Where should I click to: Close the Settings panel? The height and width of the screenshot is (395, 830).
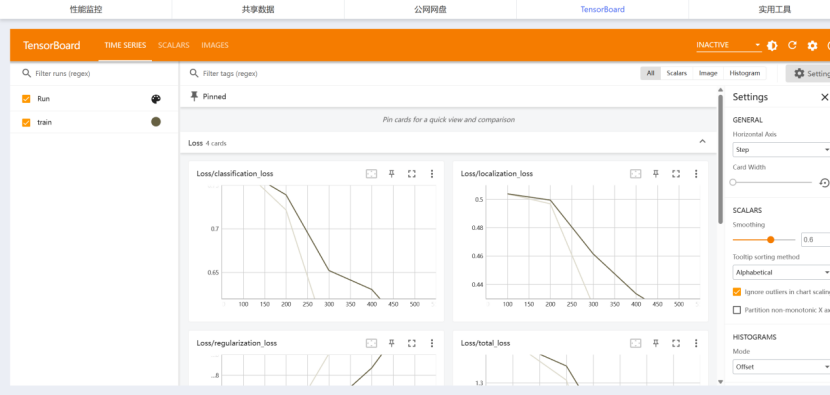[824, 97]
